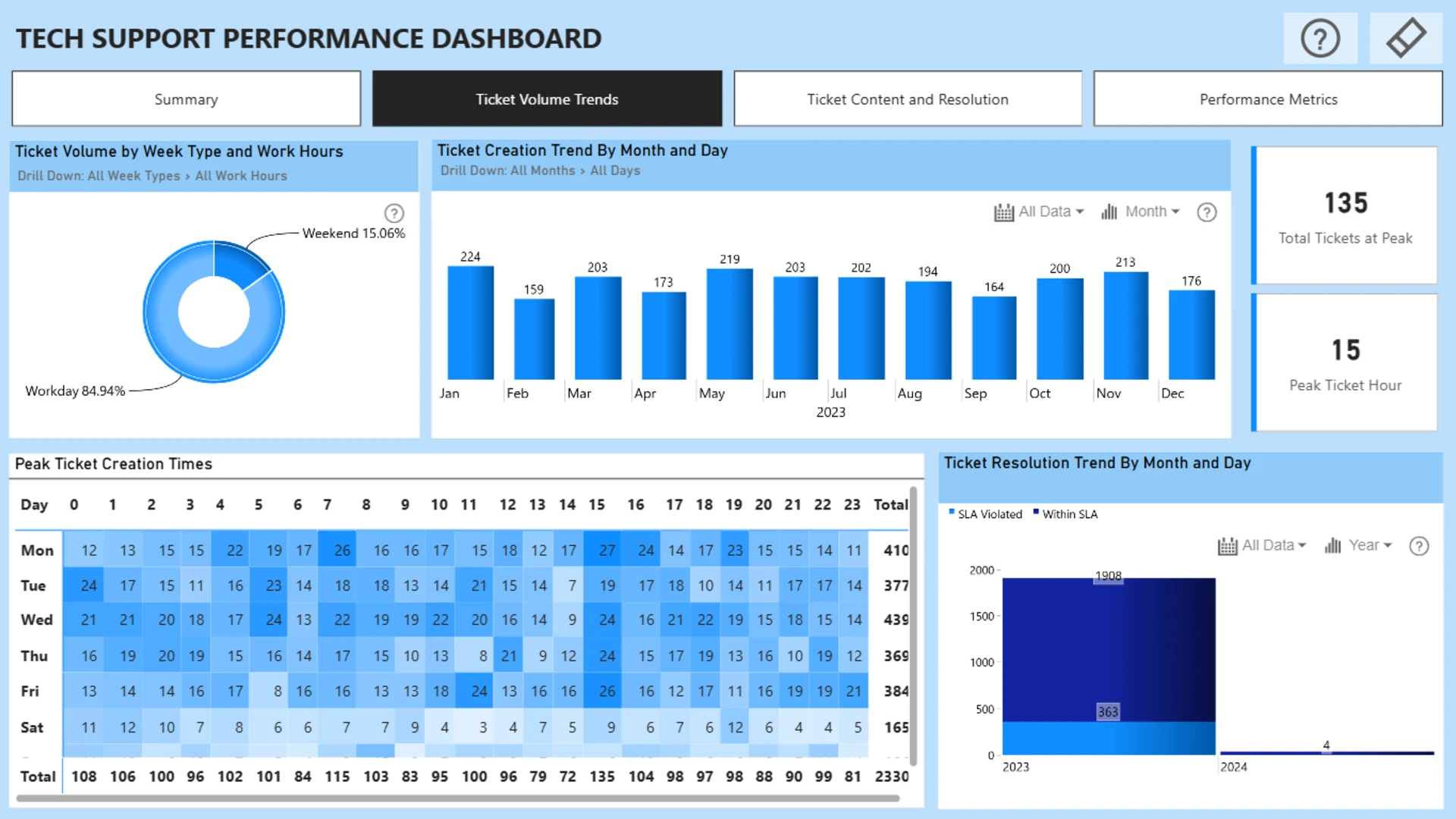Open the Performance Metrics tab
The height and width of the screenshot is (819, 1456).
1268,99
